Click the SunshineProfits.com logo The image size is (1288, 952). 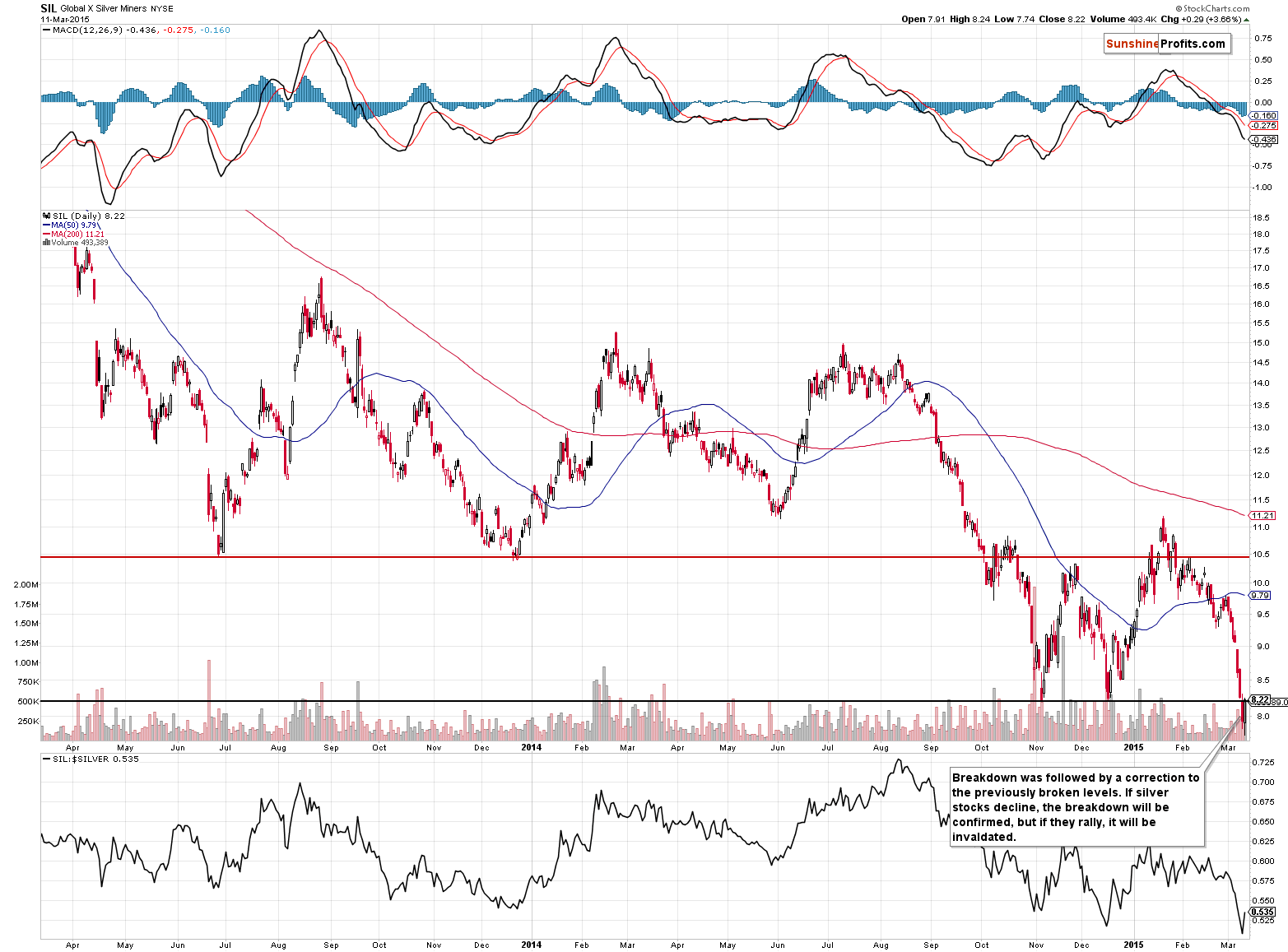click(x=1167, y=44)
